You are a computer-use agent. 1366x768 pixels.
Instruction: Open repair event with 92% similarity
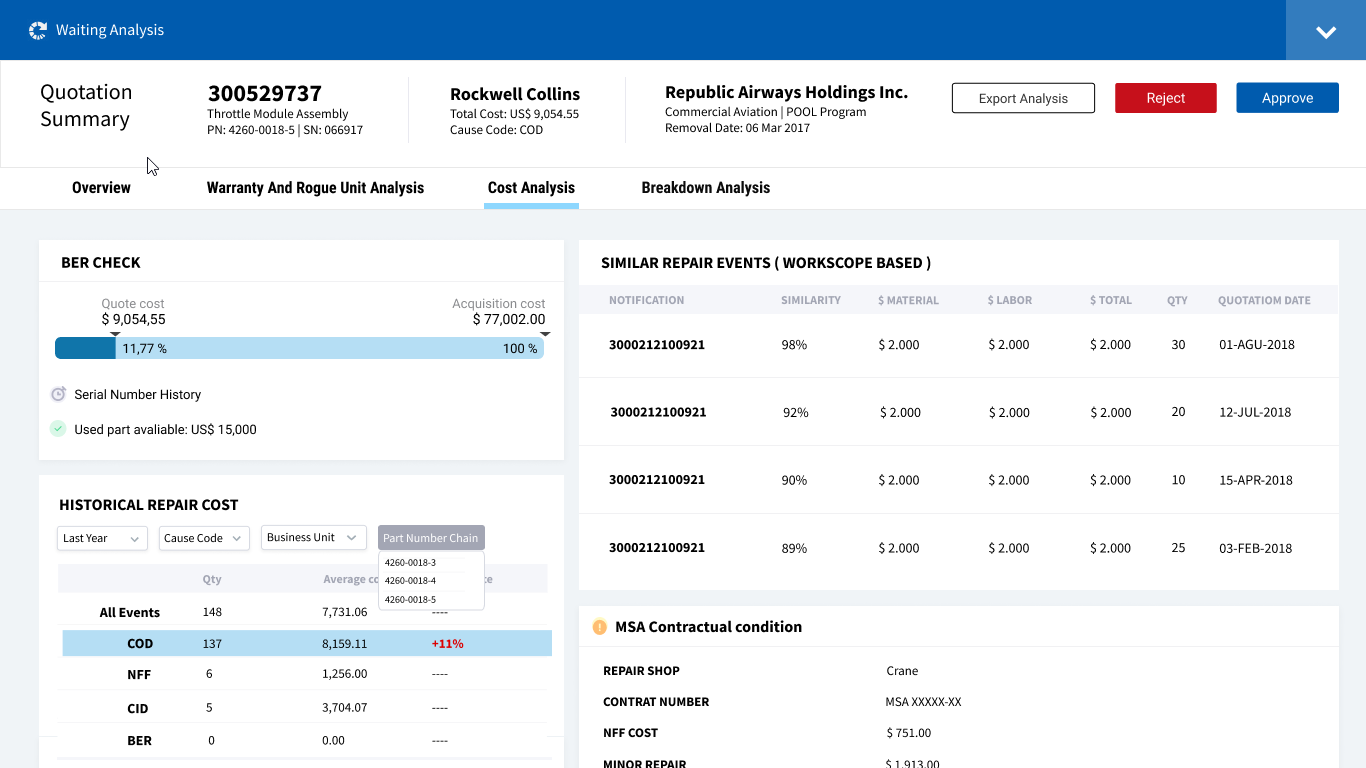tap(958, 412)
